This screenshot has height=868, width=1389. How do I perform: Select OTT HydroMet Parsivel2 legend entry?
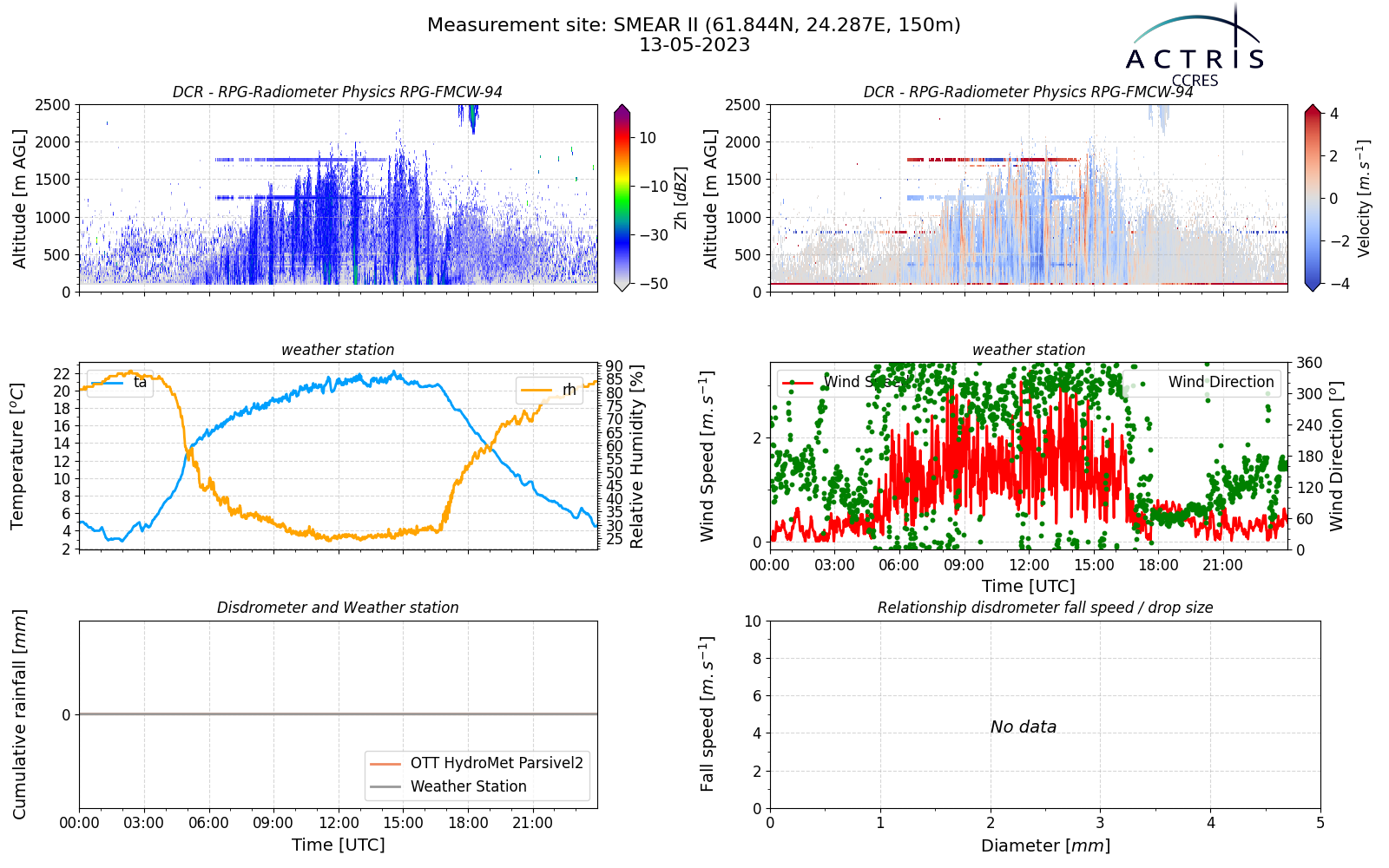pyautogui.click(x=477, y=763)
